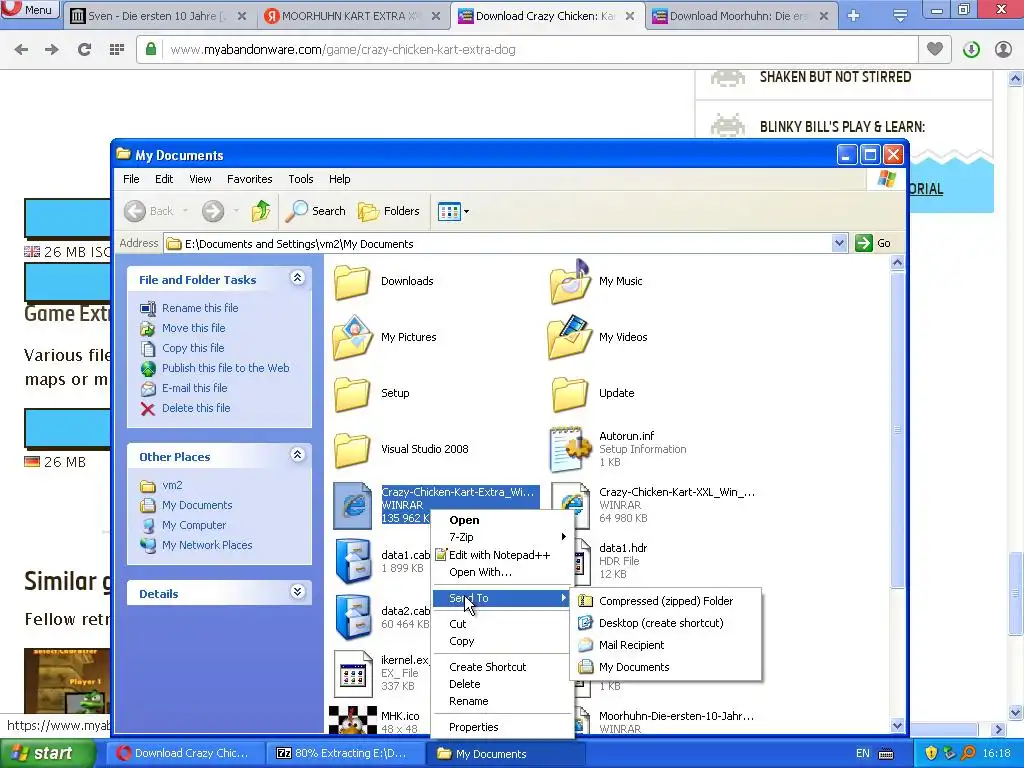Viewport: 1024px width, 768px height.
Task: Select the Visual Studio 2008 folder icon
Action: pyautogui.click(x=352, y=449)
